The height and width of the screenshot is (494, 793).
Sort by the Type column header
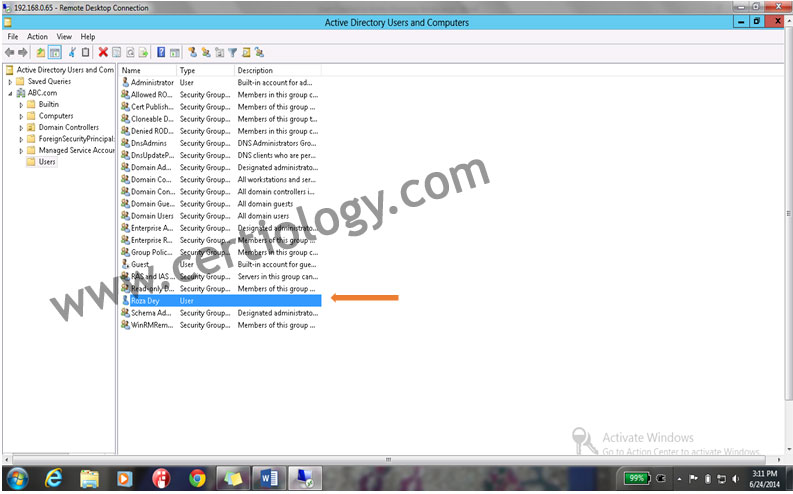click(x=205, y=70)
